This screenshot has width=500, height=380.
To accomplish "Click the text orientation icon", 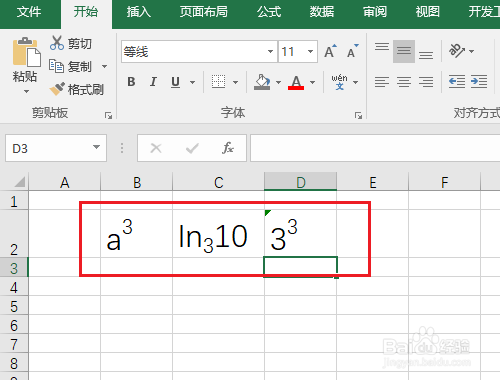I will tap(456, 51).
